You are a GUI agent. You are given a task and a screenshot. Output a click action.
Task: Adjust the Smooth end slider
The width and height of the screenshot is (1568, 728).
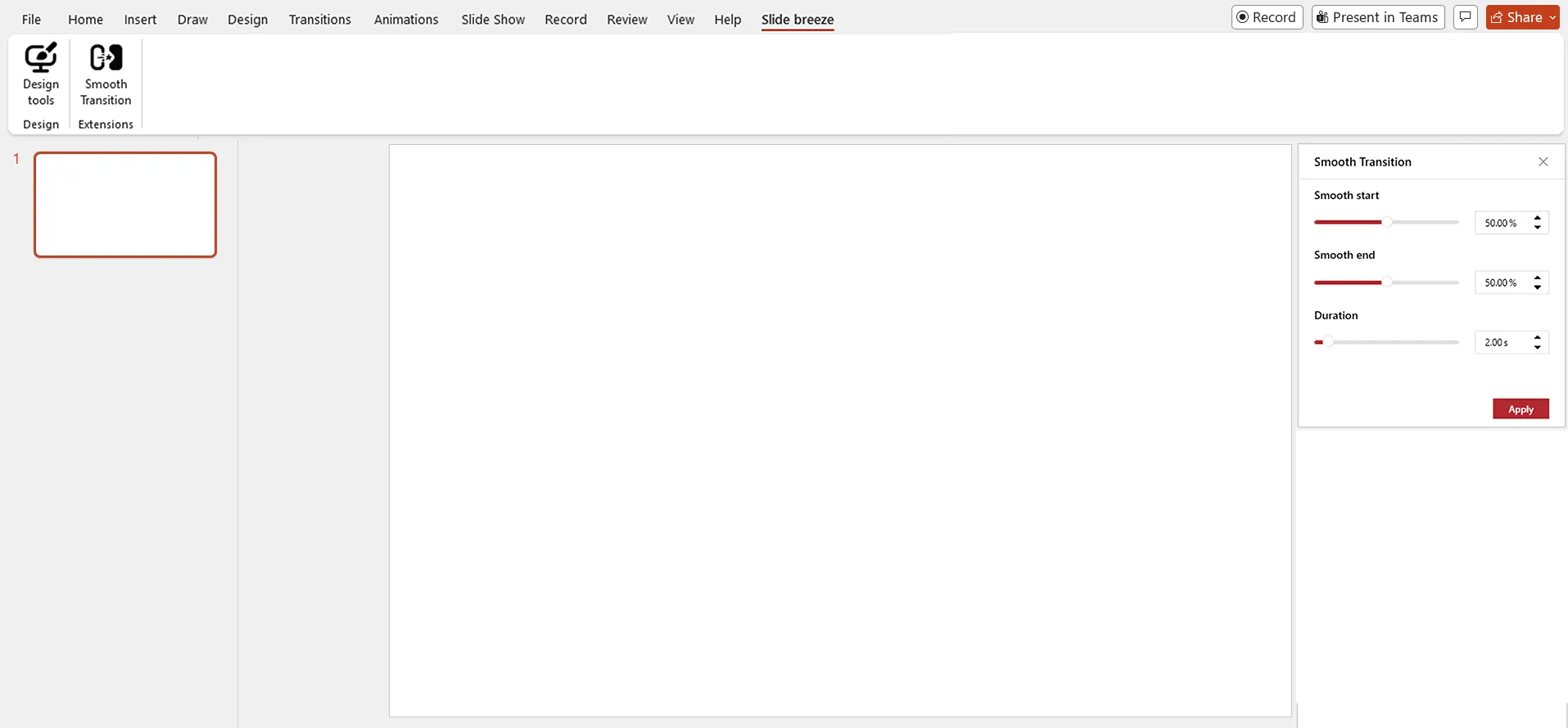(x=1386, y=283)
